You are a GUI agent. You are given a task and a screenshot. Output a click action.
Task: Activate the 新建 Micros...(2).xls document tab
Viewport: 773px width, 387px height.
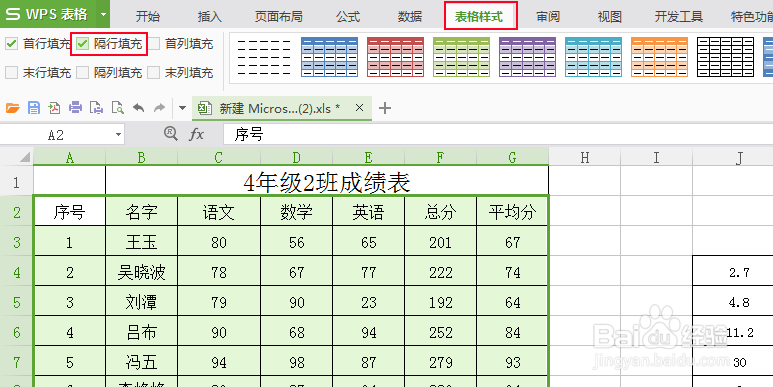tap(280, 108)
